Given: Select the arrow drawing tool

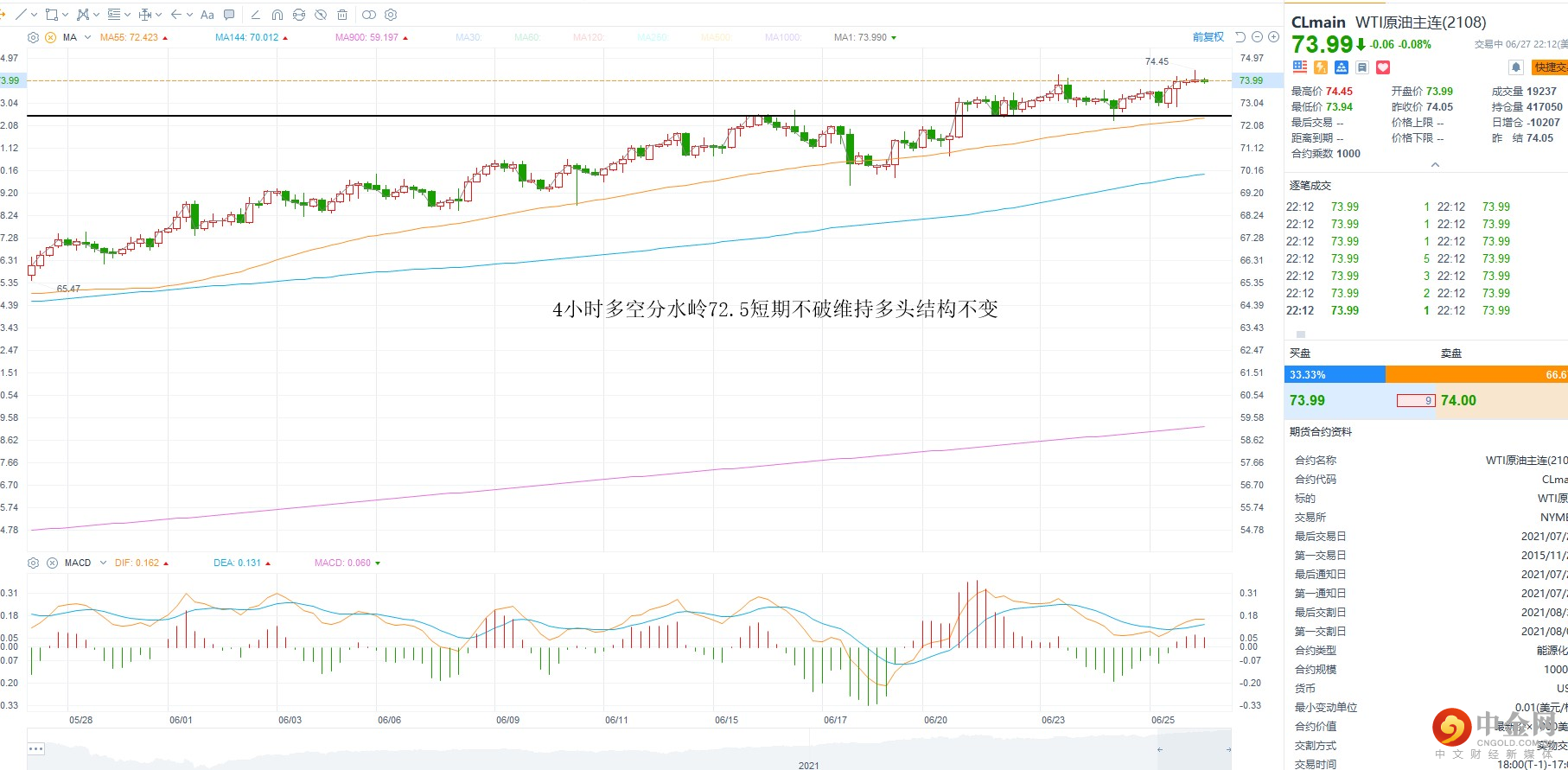Looking at the screenshot, I should pos(176,15).
